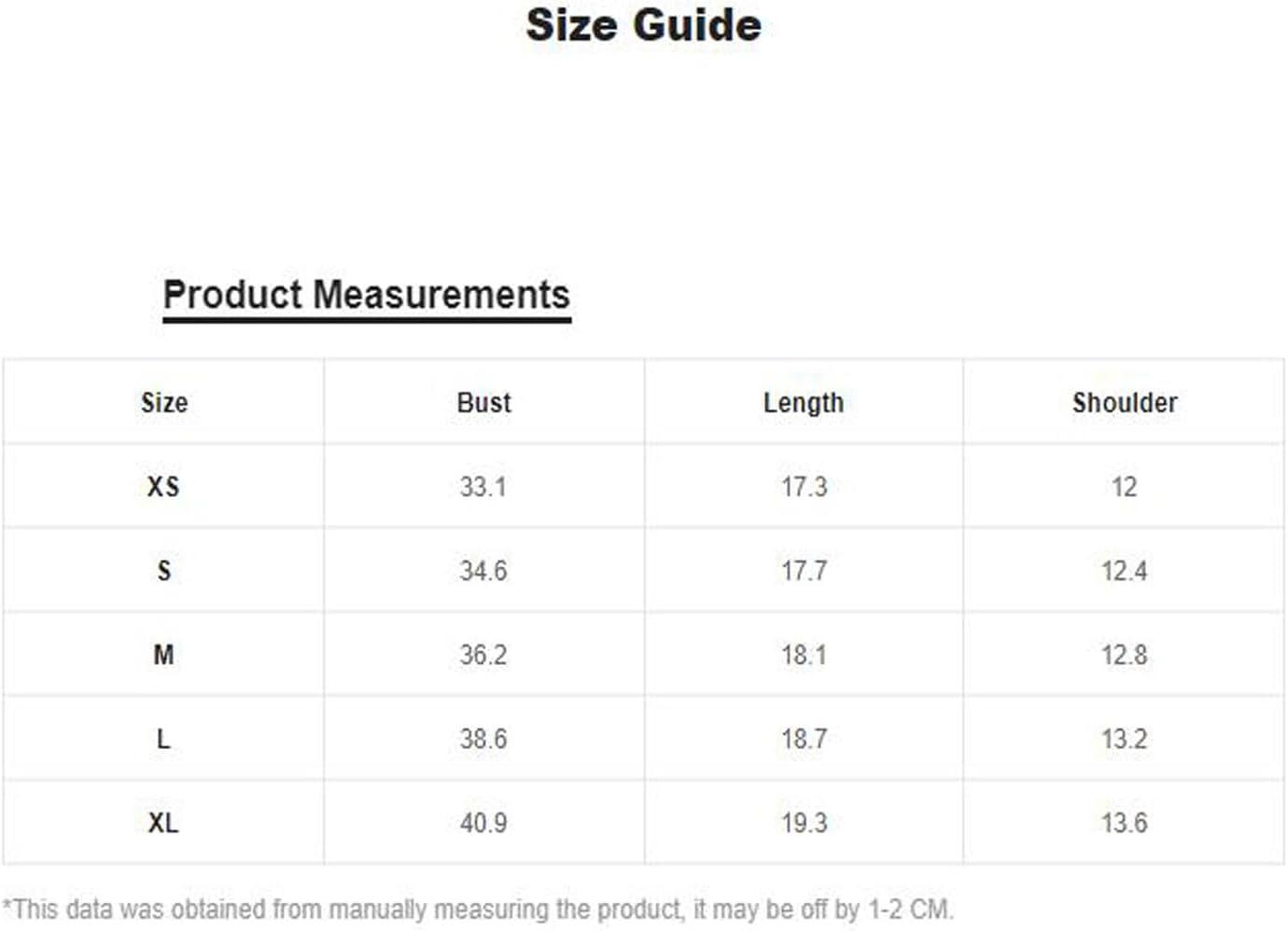
Task: Click the M length value 18.1
Action: point(805,655)
